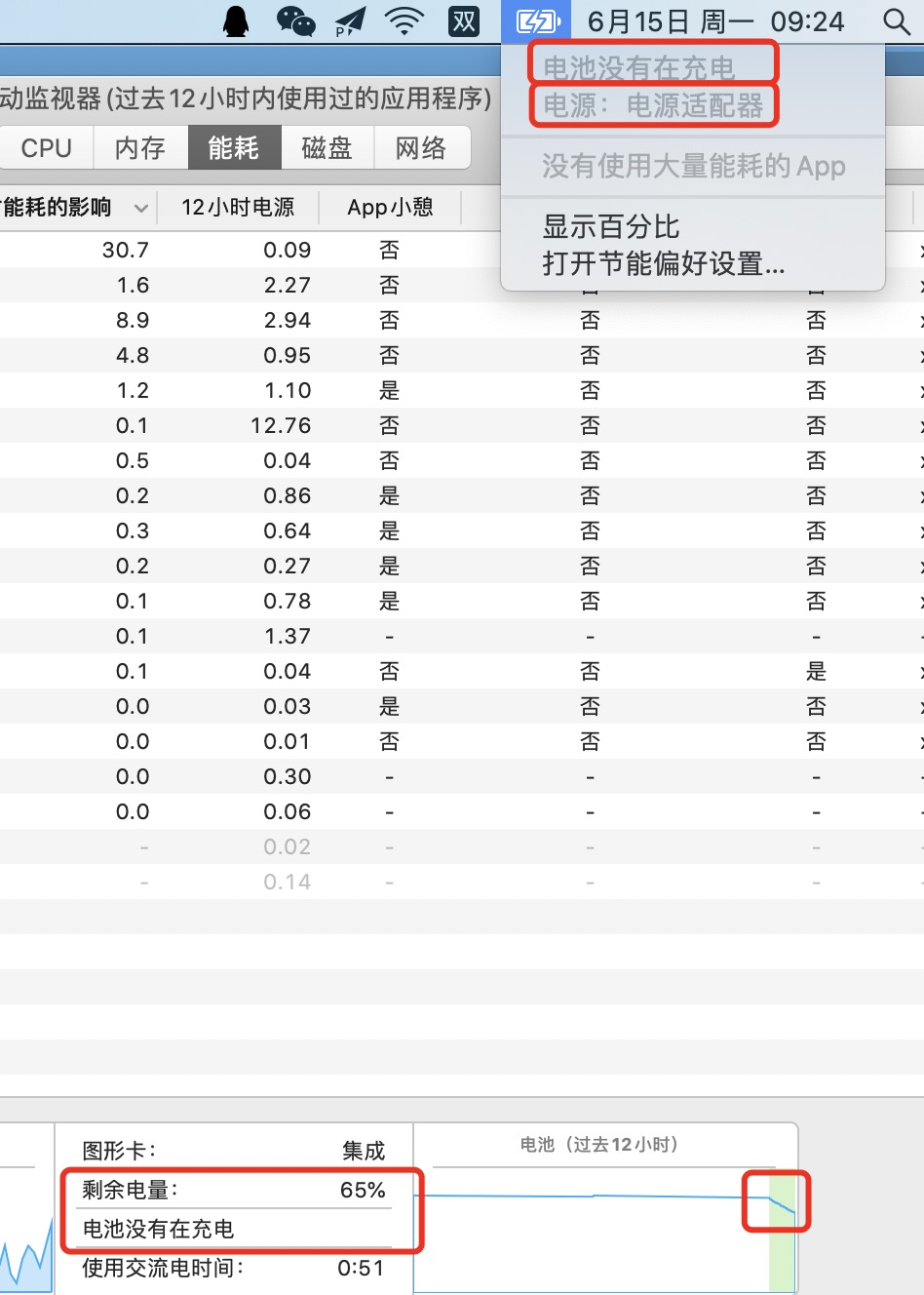Open Spotlight search magnifier icon

896,21
